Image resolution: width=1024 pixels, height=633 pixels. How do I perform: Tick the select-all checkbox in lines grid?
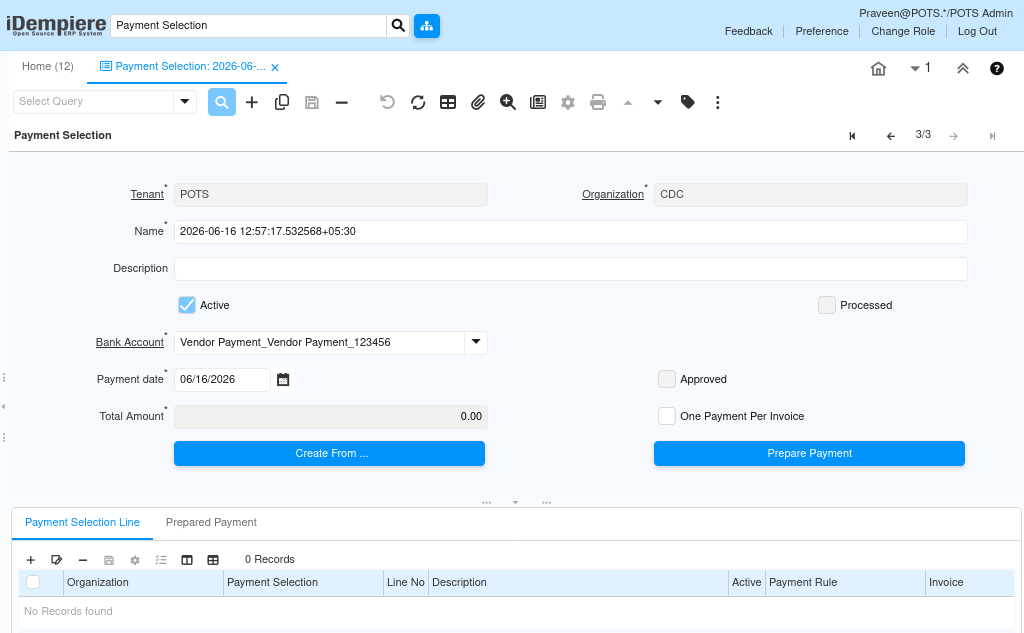(x=33, y=582)
